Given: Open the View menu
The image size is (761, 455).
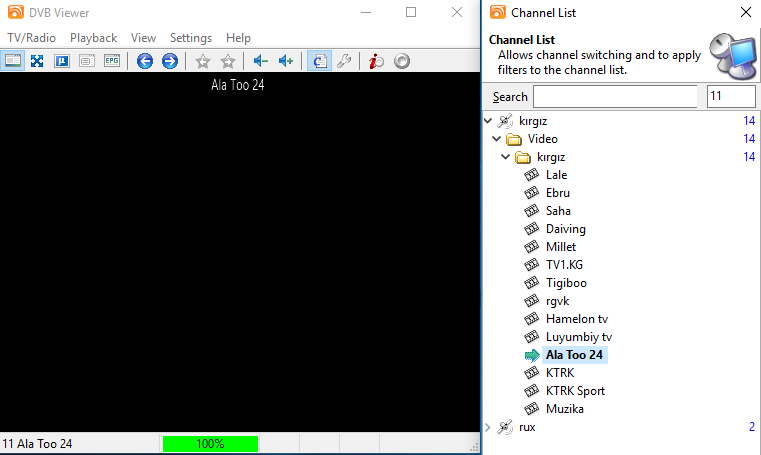Looking at the screenshot, I should [x=143, y=38].
